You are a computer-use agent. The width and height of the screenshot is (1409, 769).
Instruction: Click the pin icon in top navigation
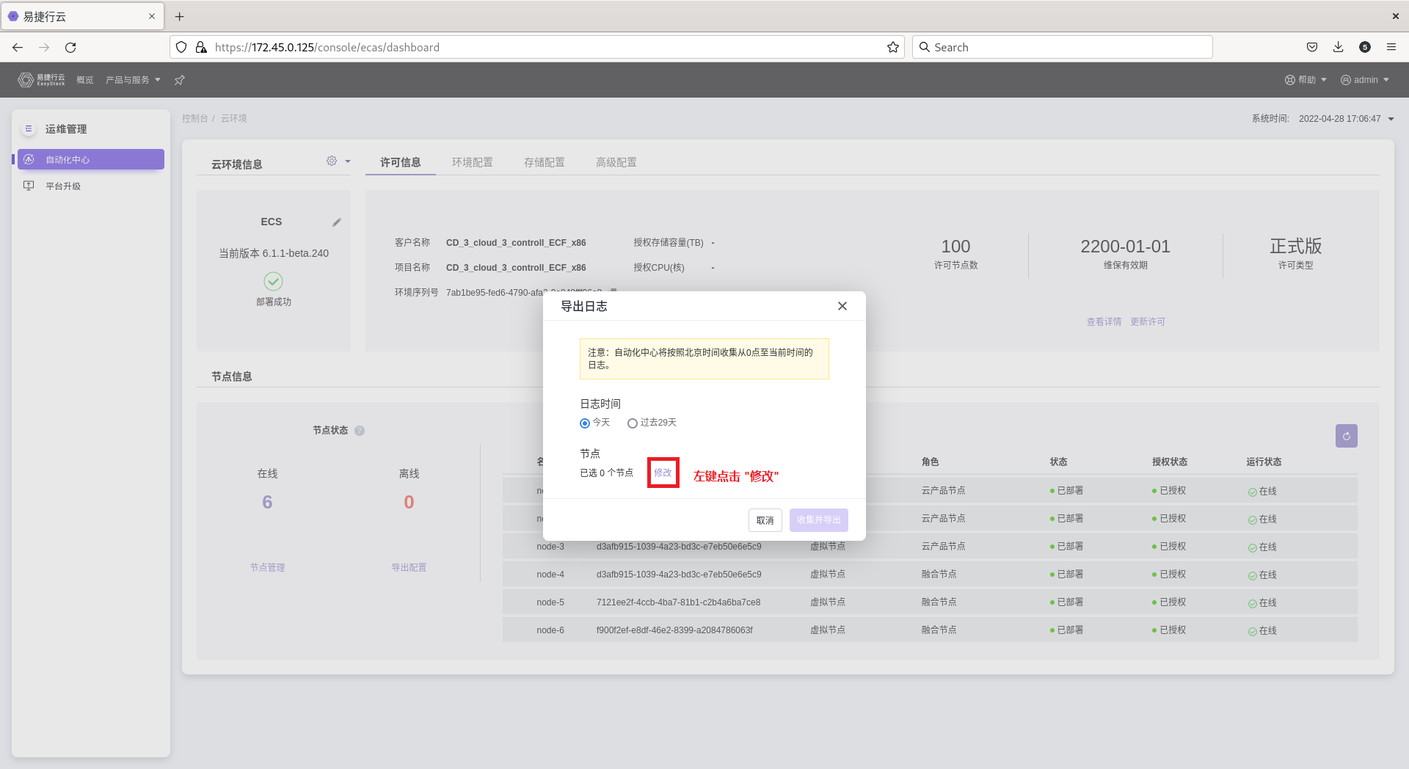180,80
